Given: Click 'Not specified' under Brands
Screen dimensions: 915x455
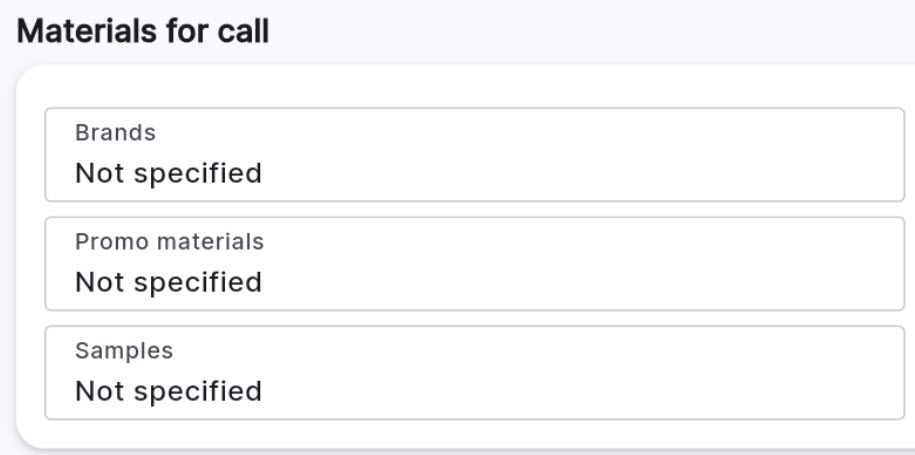Looking at the screenshot, I should pos(168,173).
